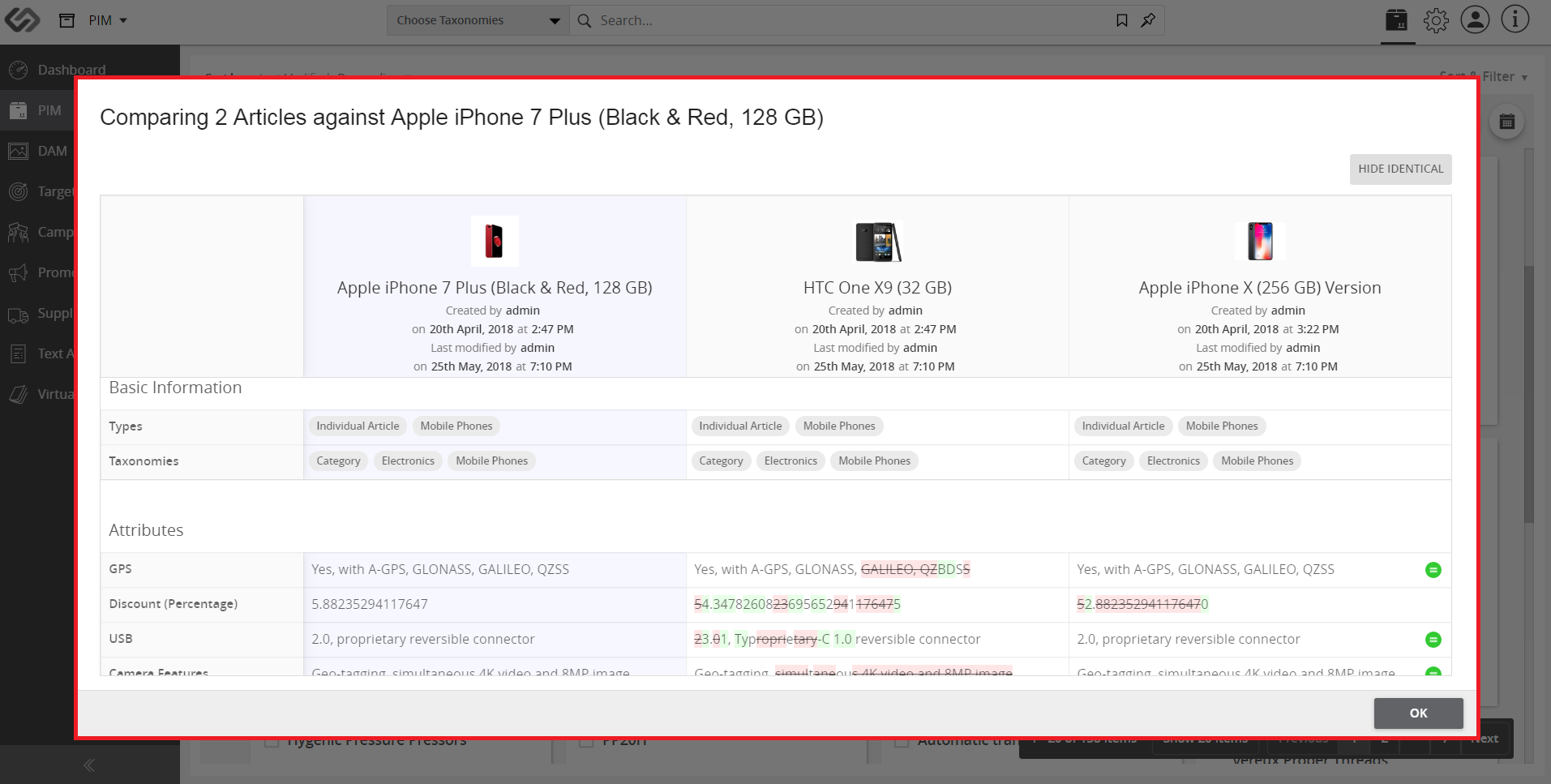
Task: Click the HTC One X9 (32 GB) title
Action: [877, 288]
